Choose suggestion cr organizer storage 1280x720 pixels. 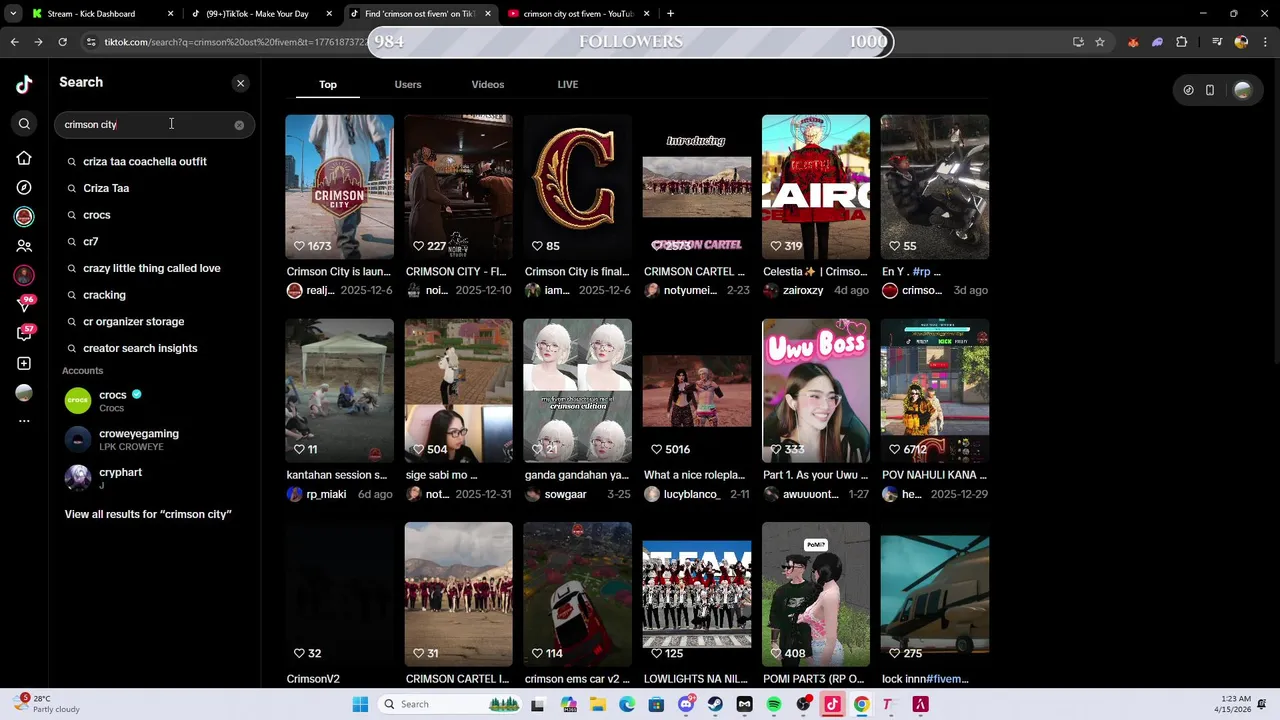click(x=133, y=321)
